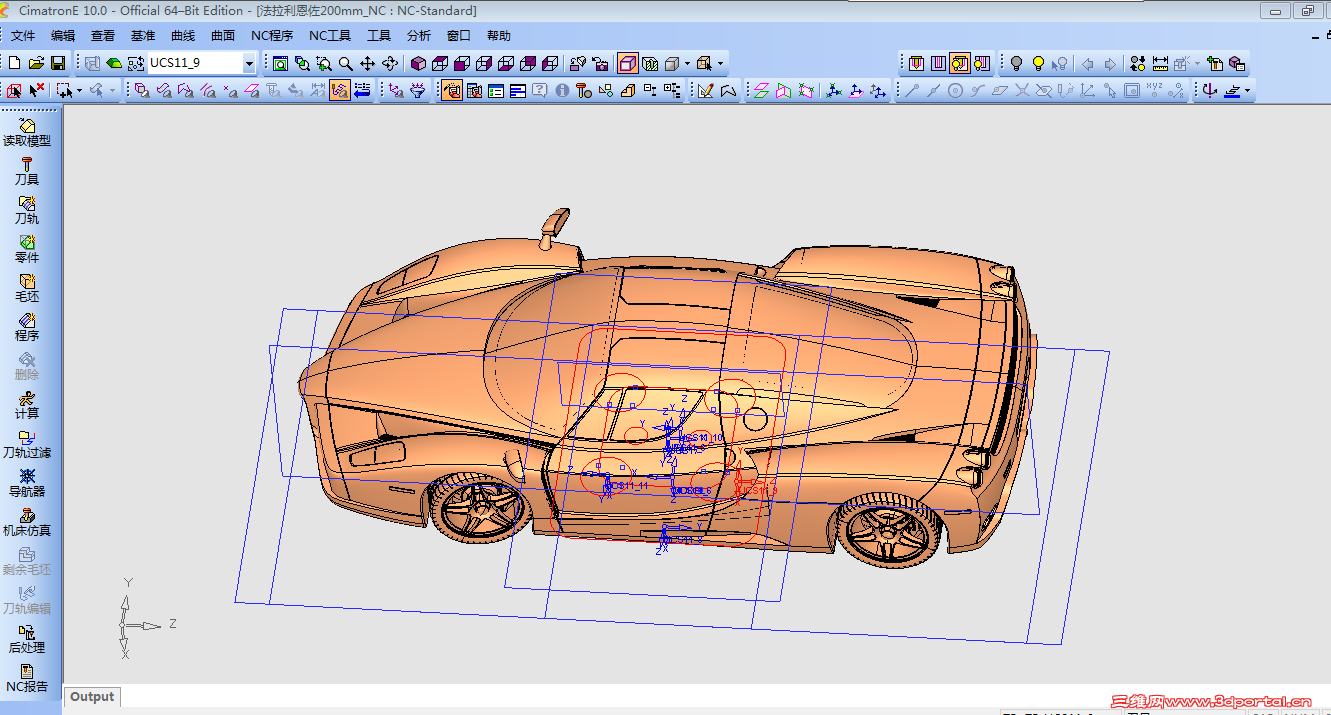
Task: Click the funnel filter icon
Action: coord(418,90)
